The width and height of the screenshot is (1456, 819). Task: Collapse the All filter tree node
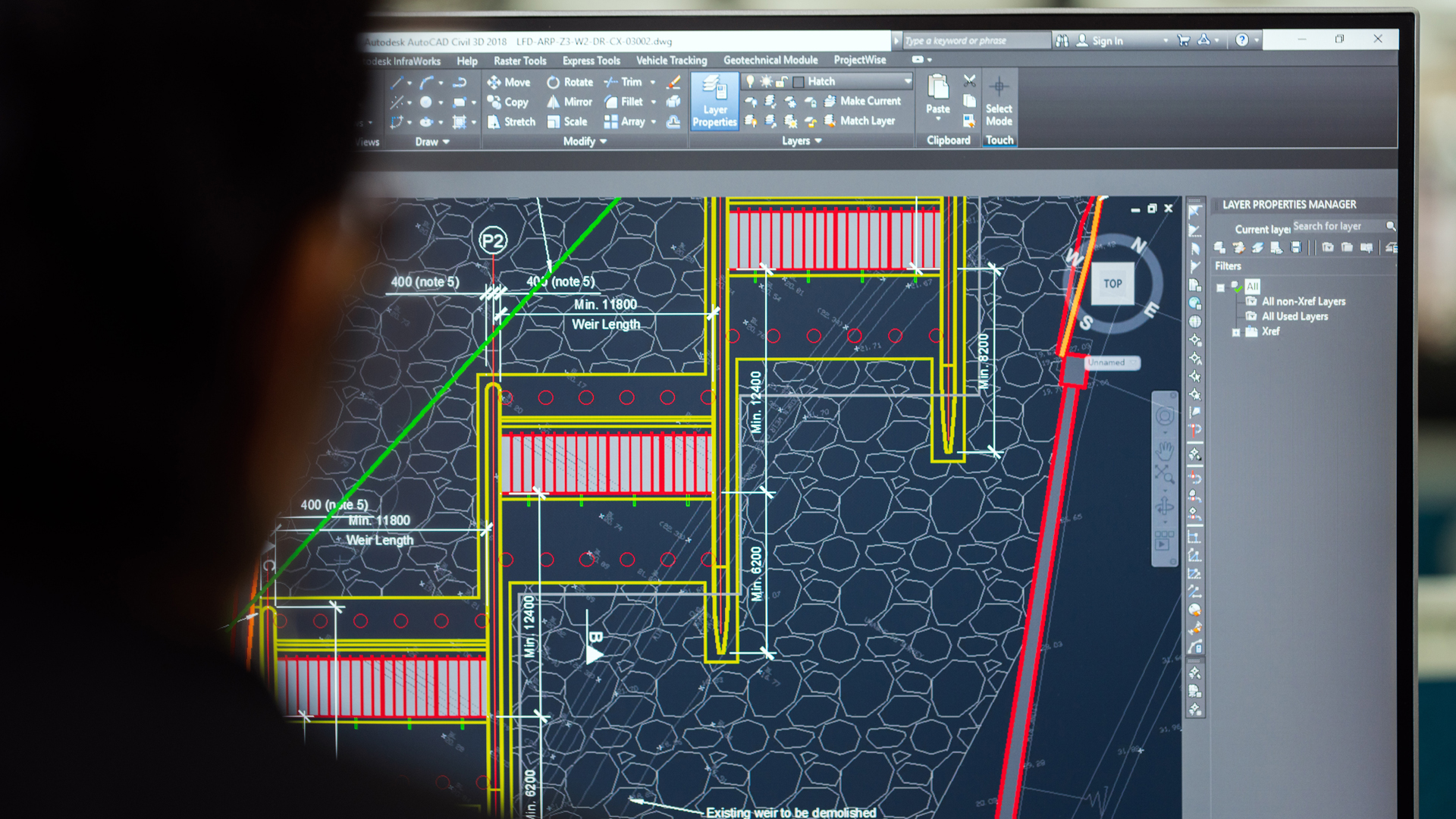pyautogui.click(x=1220, y=287)
